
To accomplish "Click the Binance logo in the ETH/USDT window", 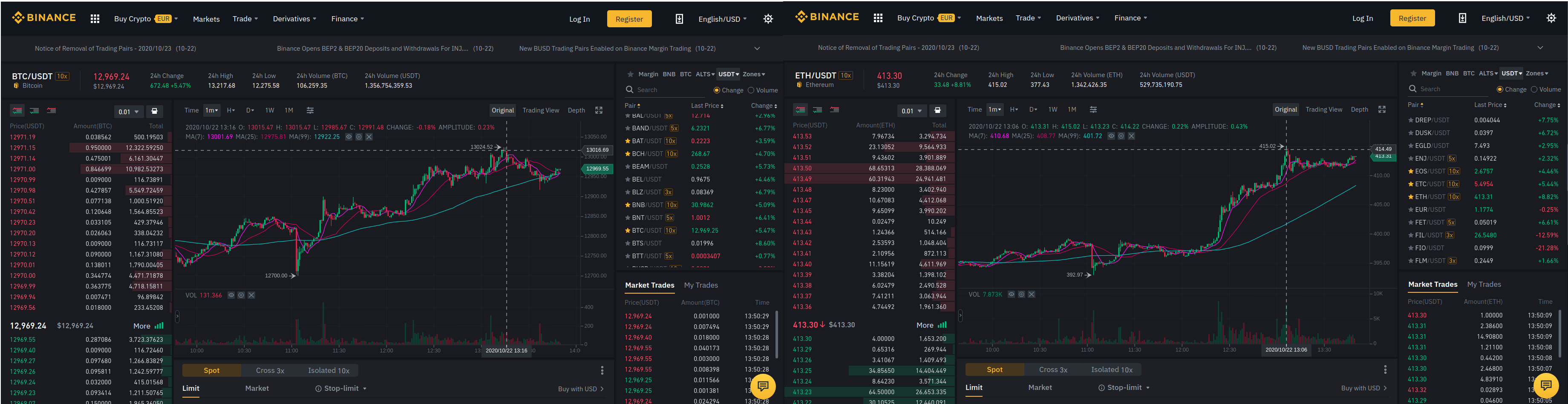I will pos(827,17).
